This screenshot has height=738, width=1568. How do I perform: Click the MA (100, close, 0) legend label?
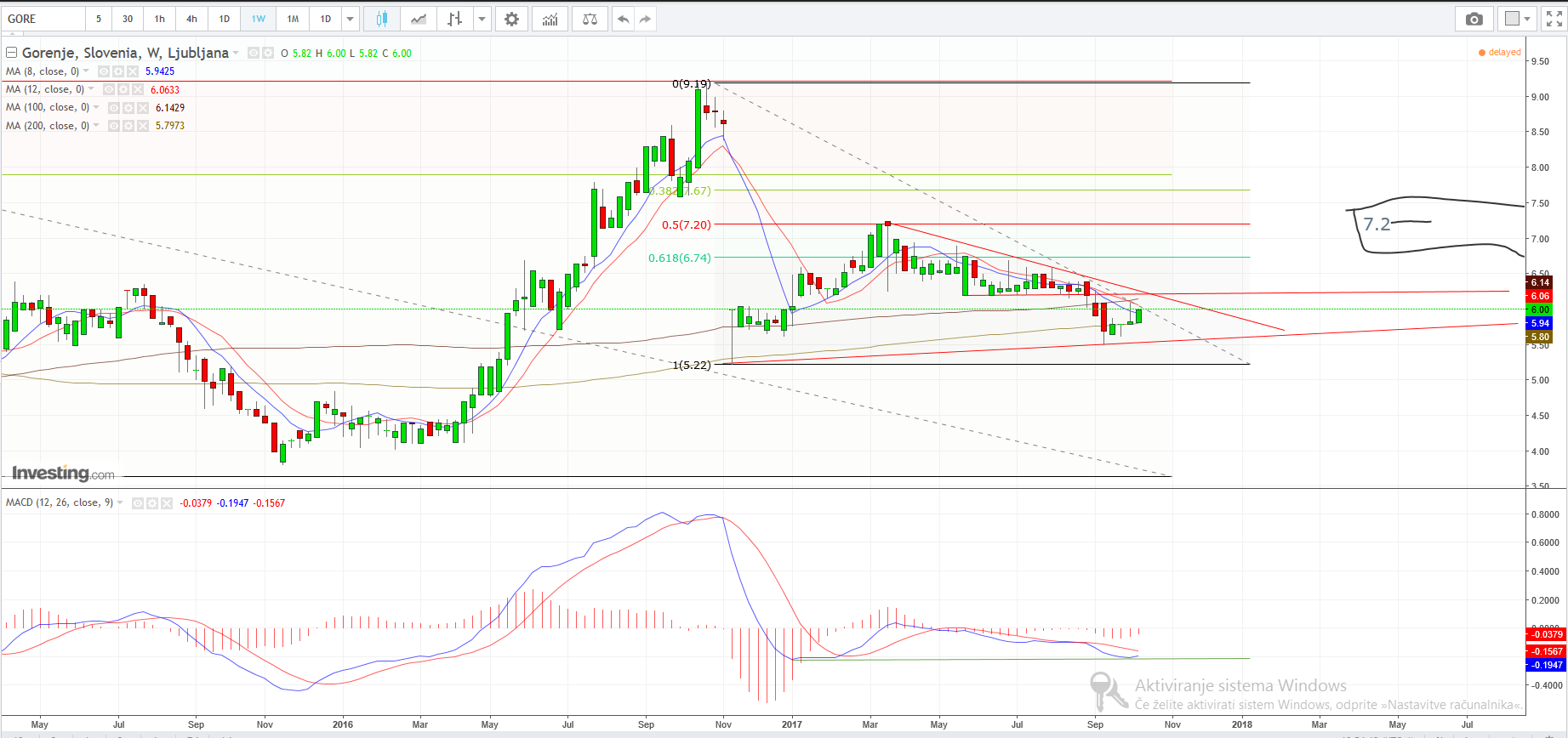pyautogui.click(x=48, y=108)
